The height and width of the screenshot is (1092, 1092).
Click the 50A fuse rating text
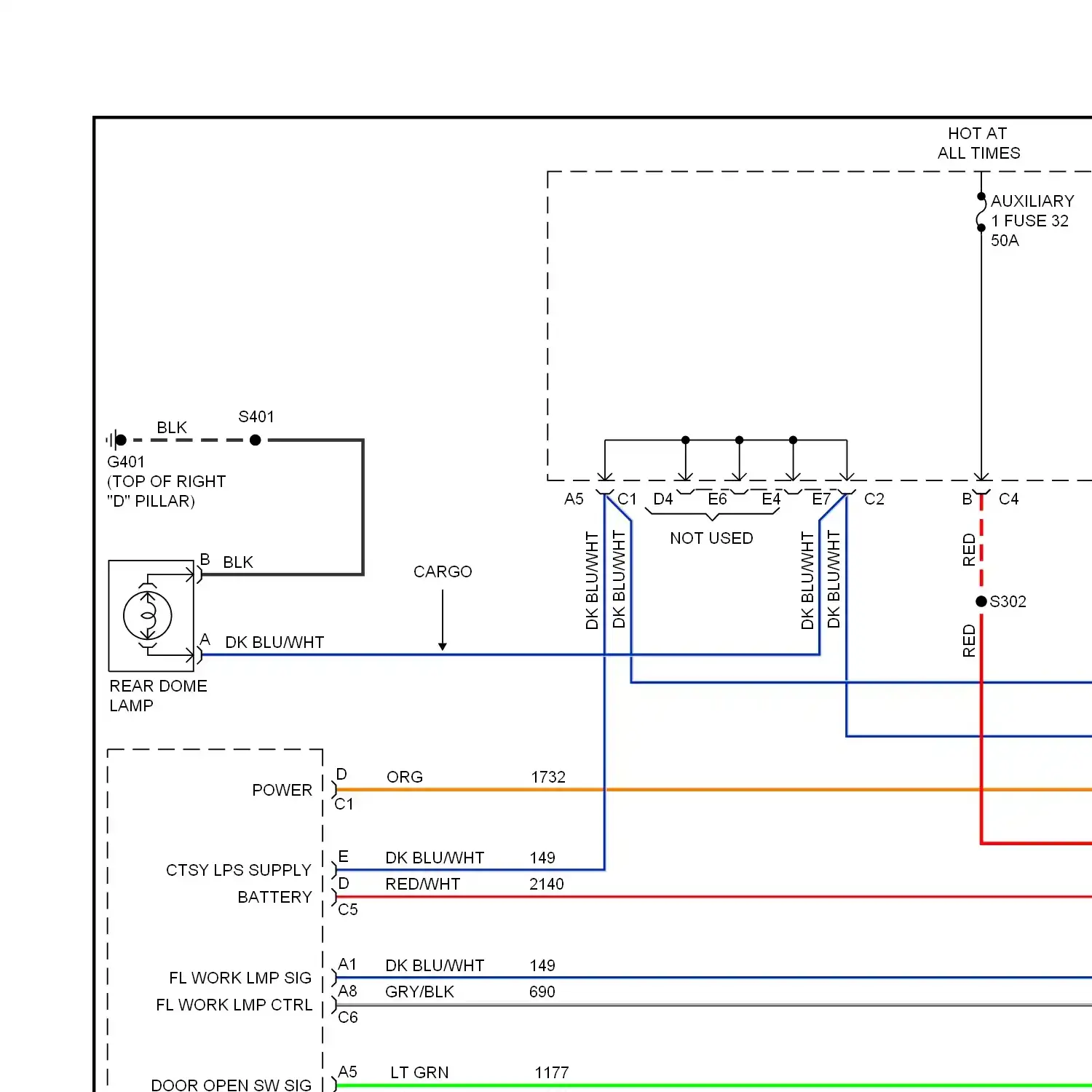(1005, 240)
